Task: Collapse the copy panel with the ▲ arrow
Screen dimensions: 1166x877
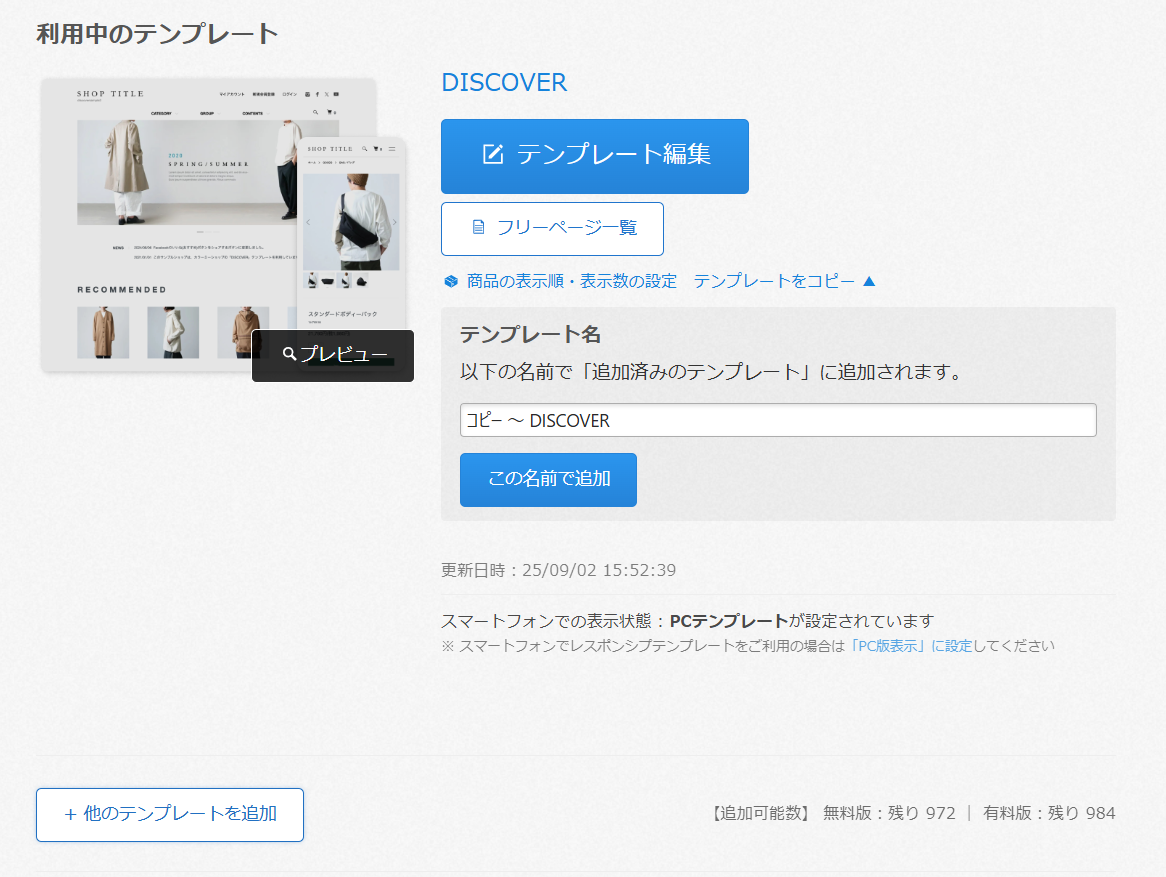Action: [869, 281]
